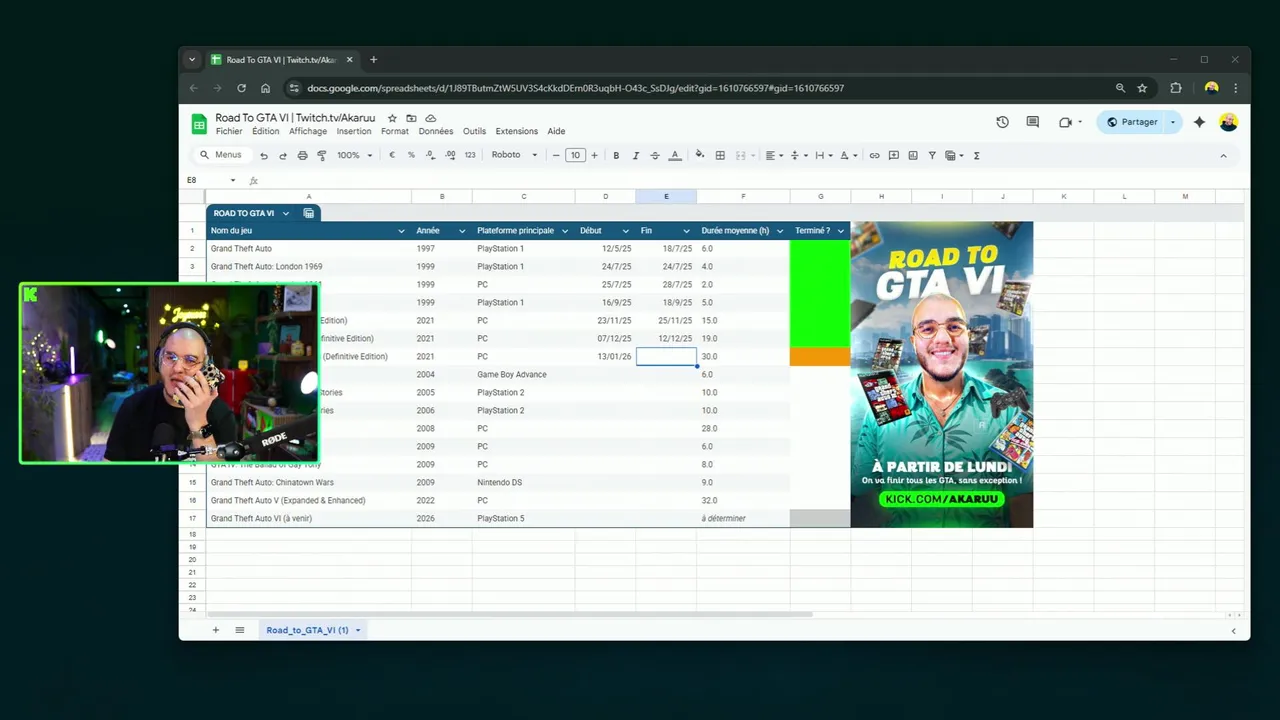1280x720 pixels.
Task: Open the Outils menu
Action: (x=475, y=131)
